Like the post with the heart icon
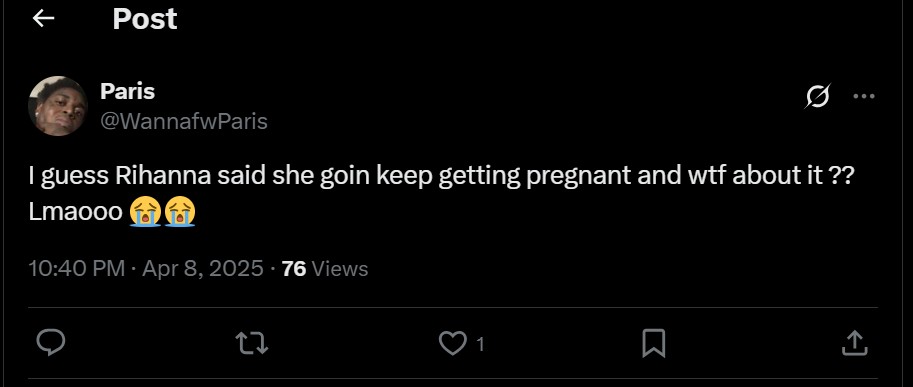Screen dimensions: 913x387 (x=452, y=343)
